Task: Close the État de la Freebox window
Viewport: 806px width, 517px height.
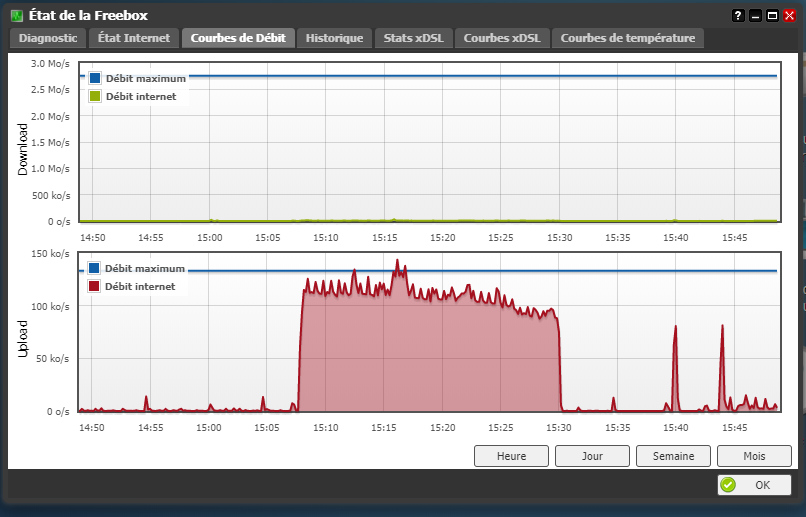Action: pos(790,15)
